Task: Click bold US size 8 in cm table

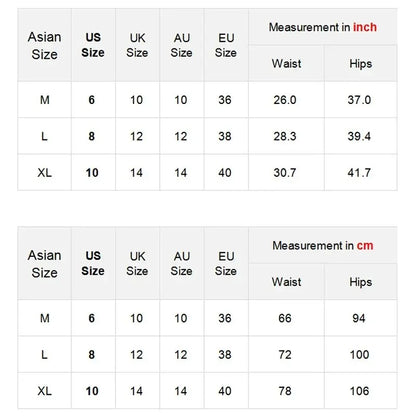Action: (91, 354)
